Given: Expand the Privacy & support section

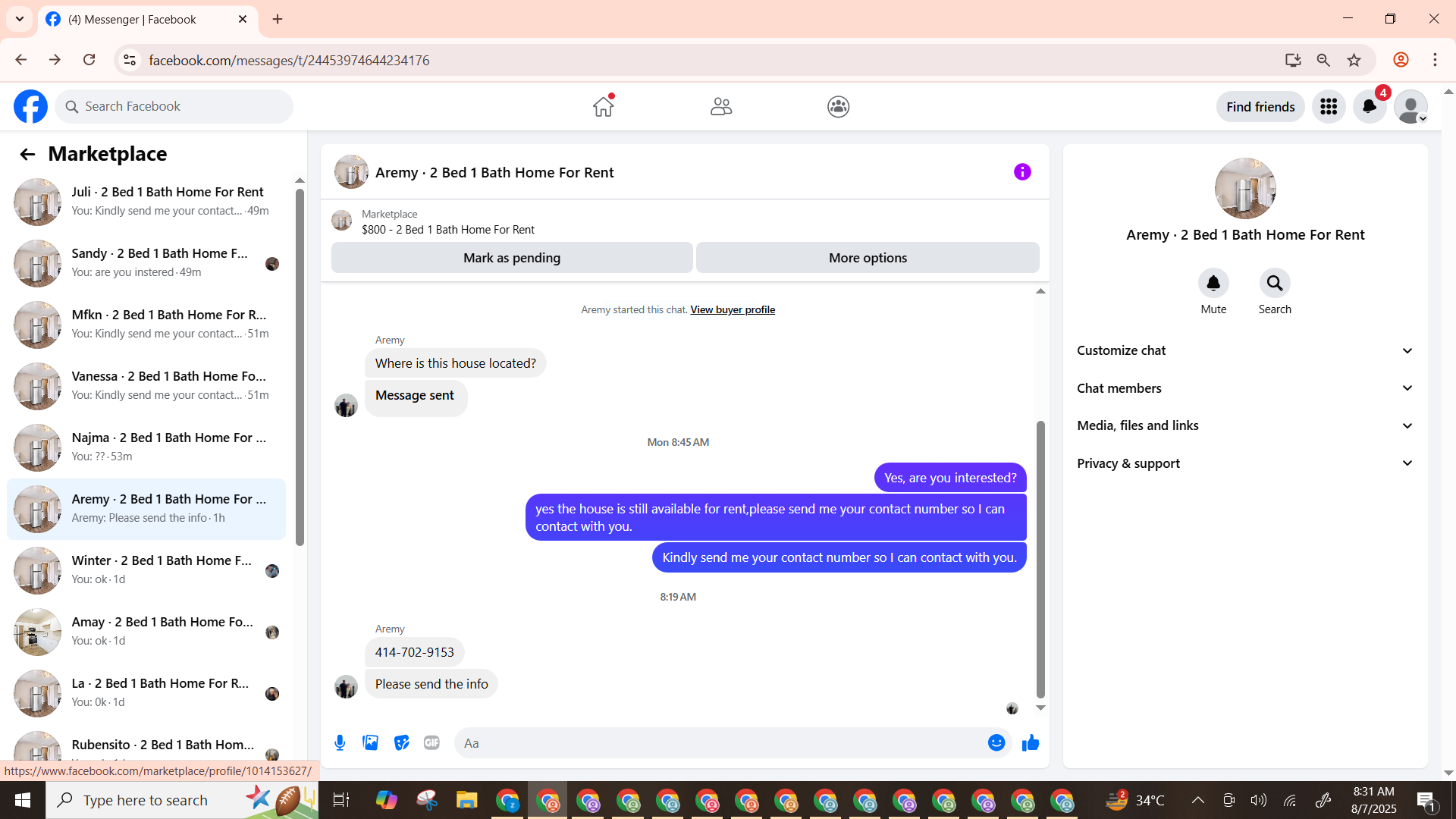Looking at the screenshot, I should [1245, 463].
